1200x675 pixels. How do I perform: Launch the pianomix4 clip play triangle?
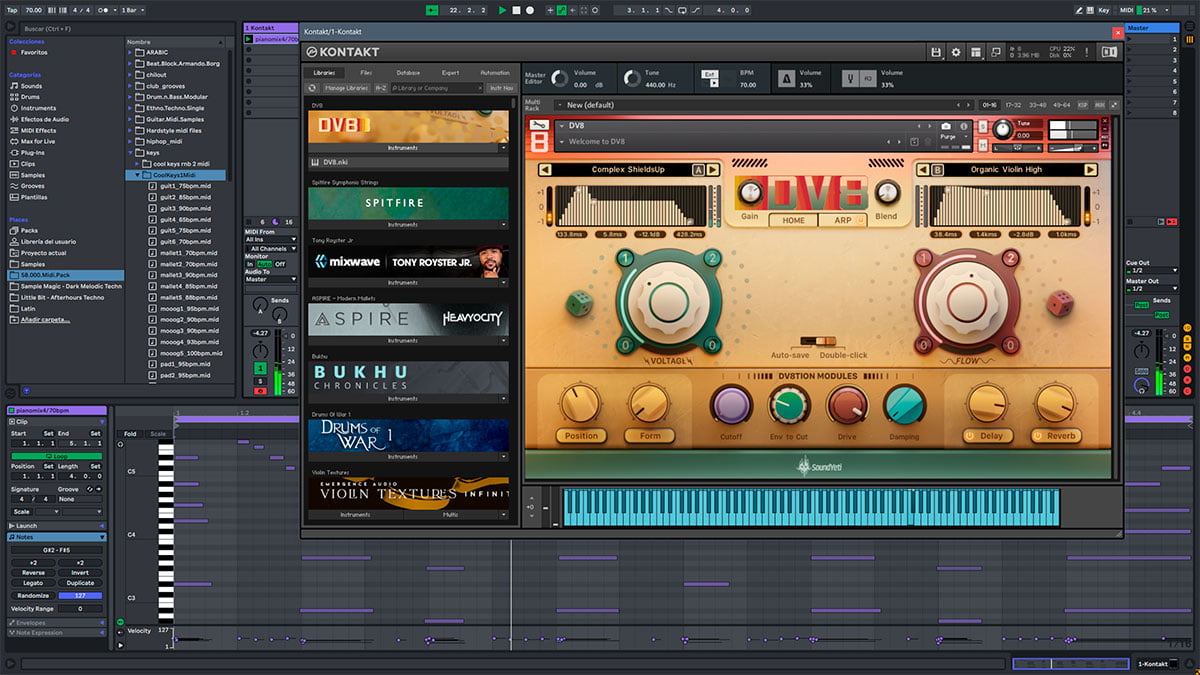tap(249, 39)
